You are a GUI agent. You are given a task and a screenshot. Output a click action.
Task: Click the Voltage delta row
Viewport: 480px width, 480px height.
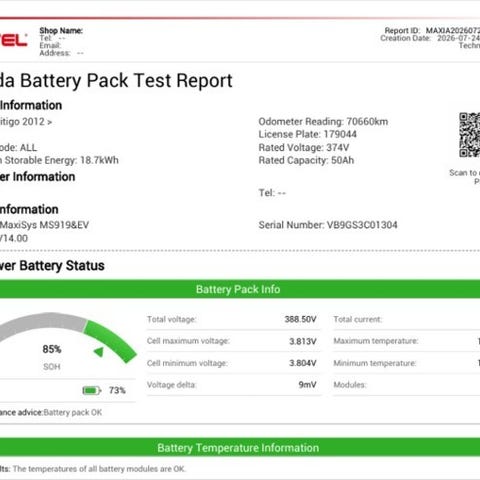click(233, 385)
